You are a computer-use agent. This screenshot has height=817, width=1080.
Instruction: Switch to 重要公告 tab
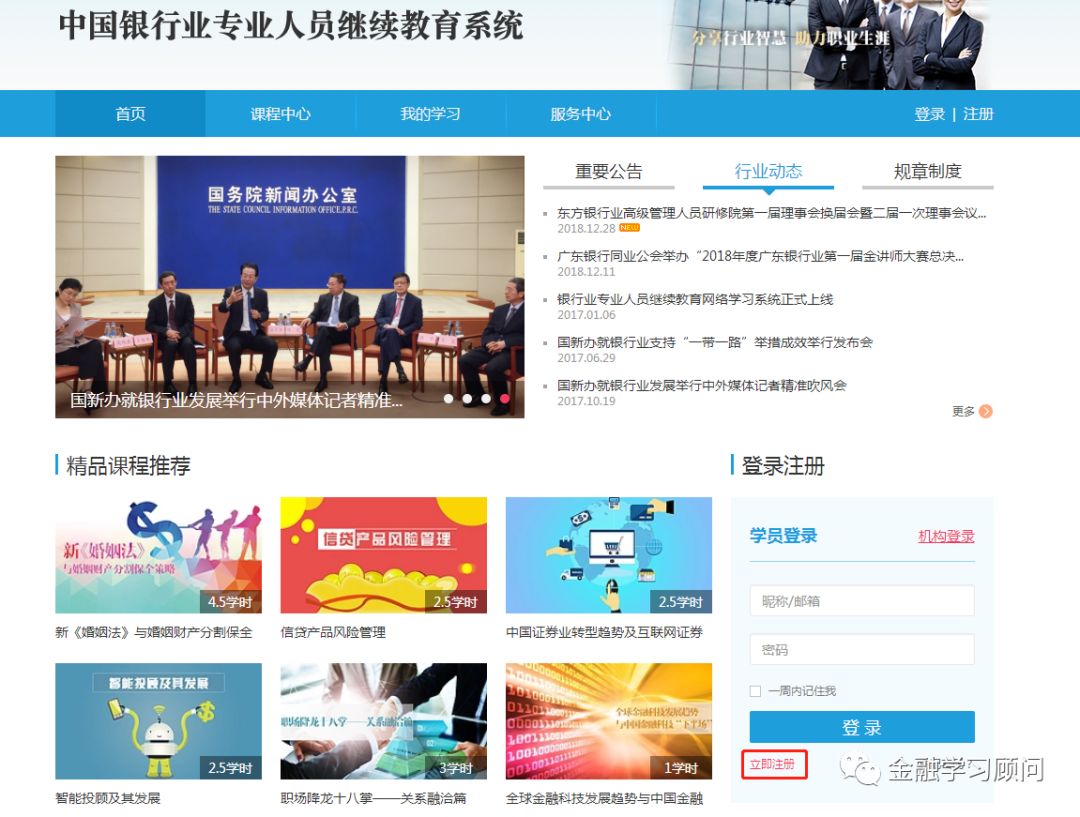(x=608, y=172)
